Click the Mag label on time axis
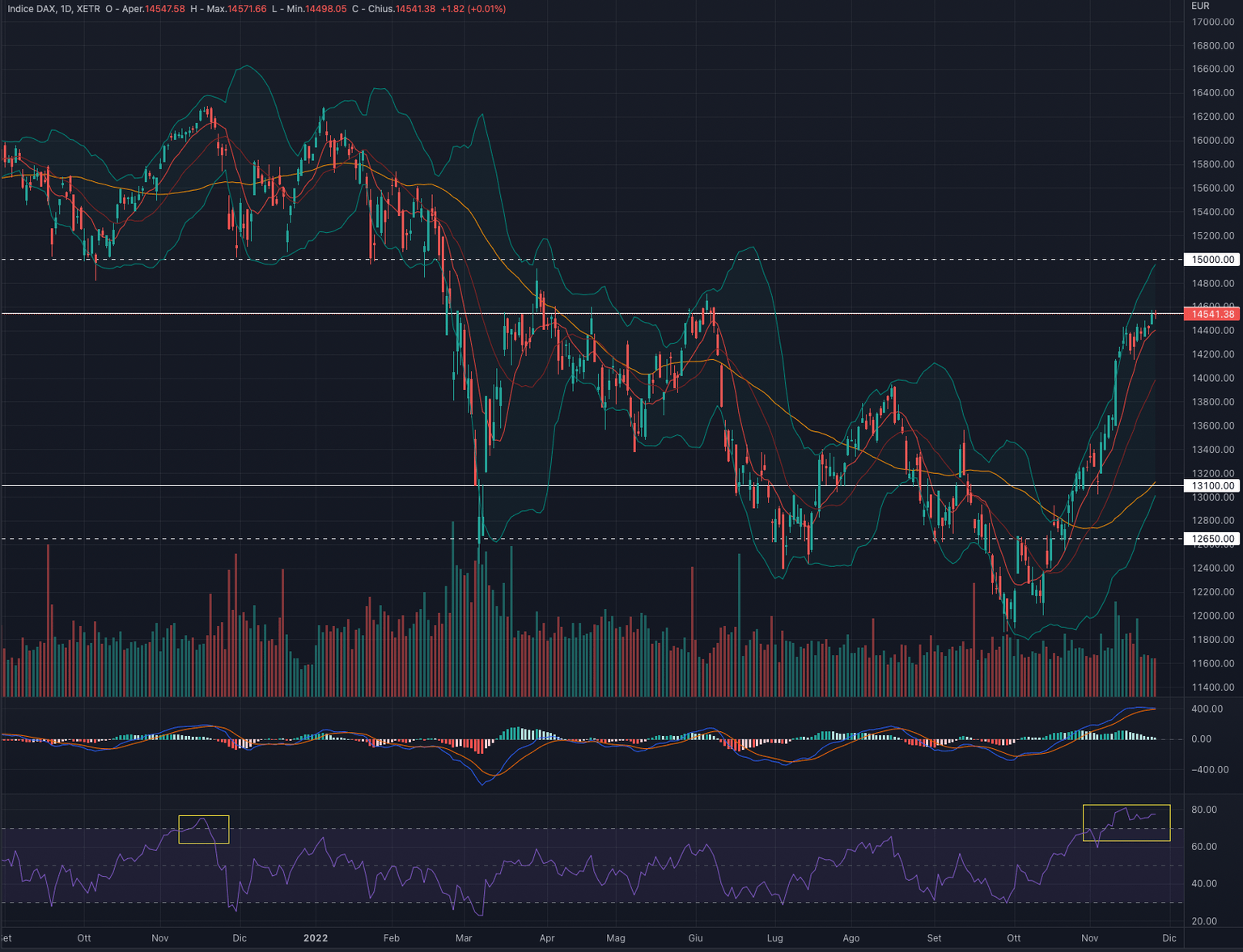 [x=616, y=938]
